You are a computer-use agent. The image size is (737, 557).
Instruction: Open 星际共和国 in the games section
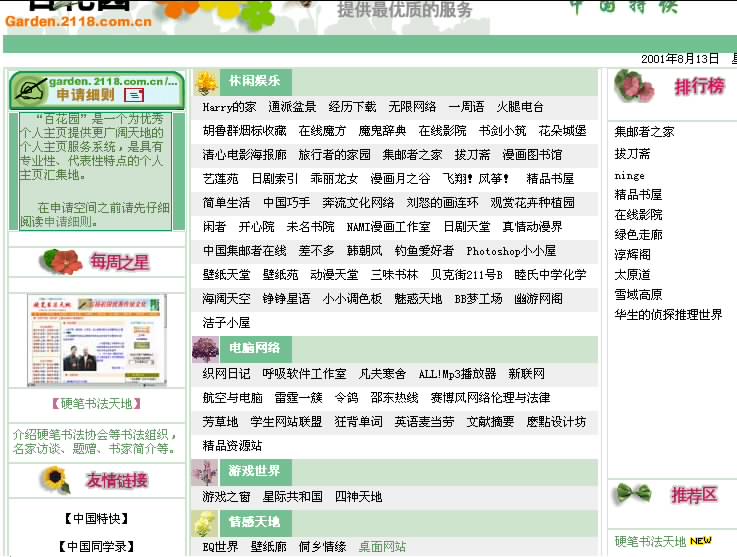pyautogui.click(x=292, y=497)
